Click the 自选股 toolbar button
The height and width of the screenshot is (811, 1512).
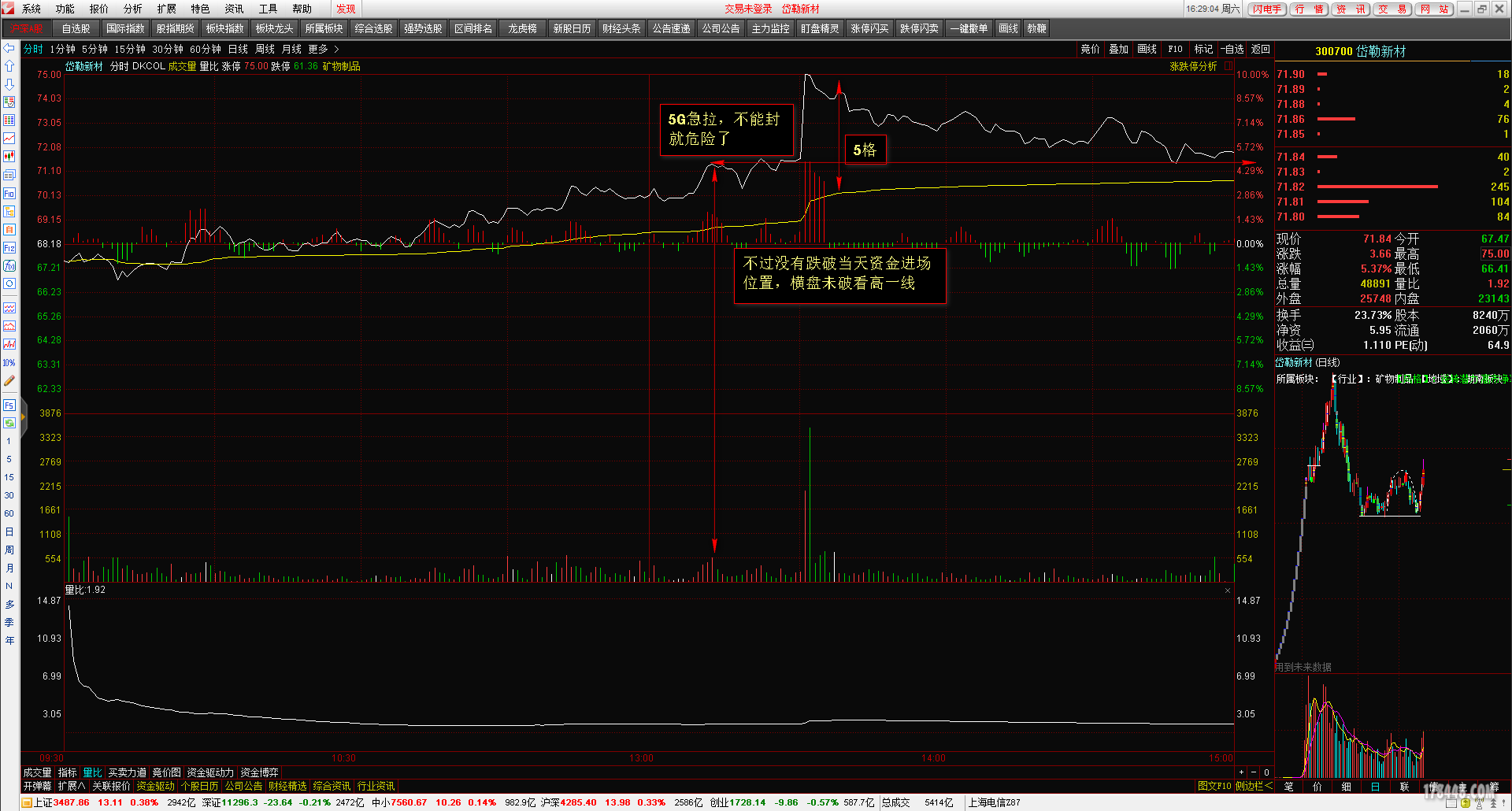click(x=76, y=28)
